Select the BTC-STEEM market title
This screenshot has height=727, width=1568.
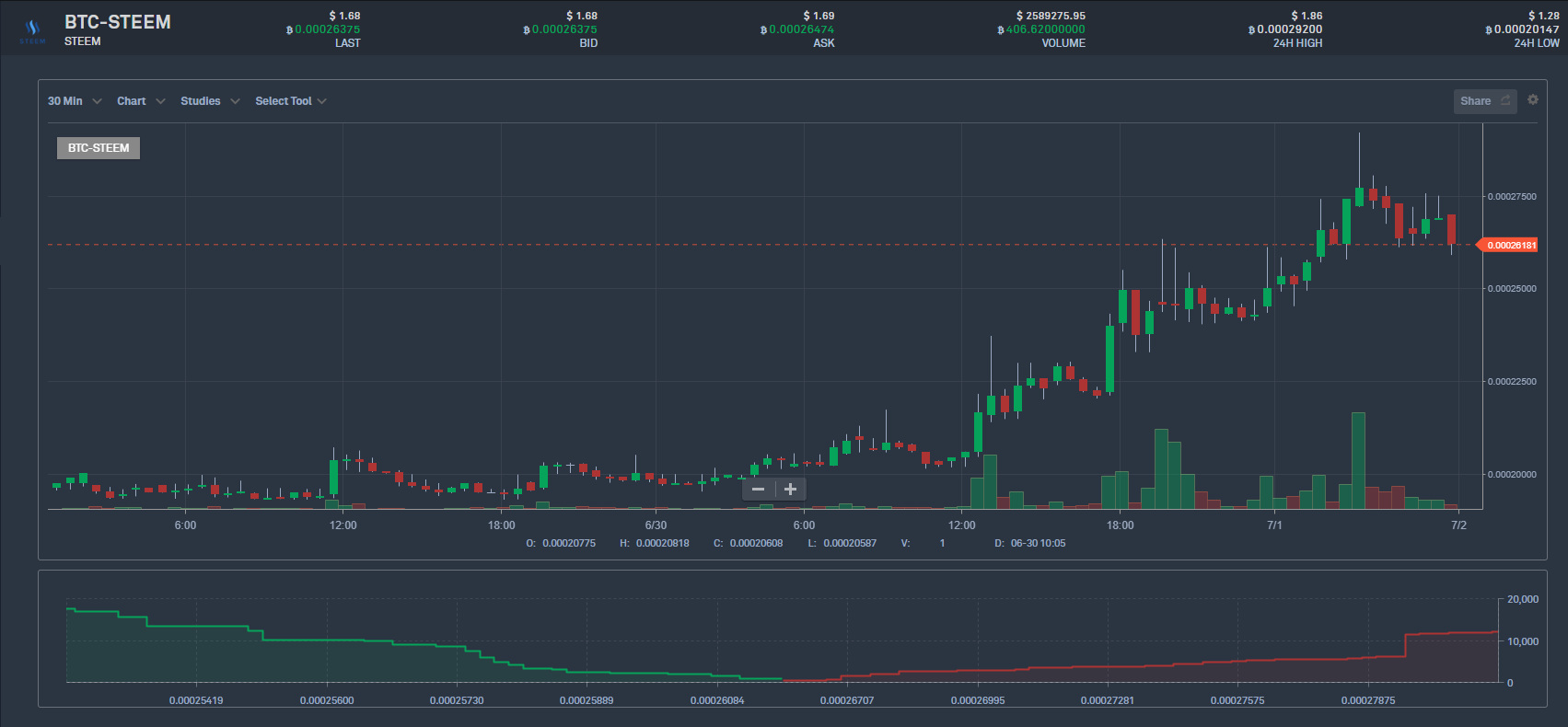118,22
